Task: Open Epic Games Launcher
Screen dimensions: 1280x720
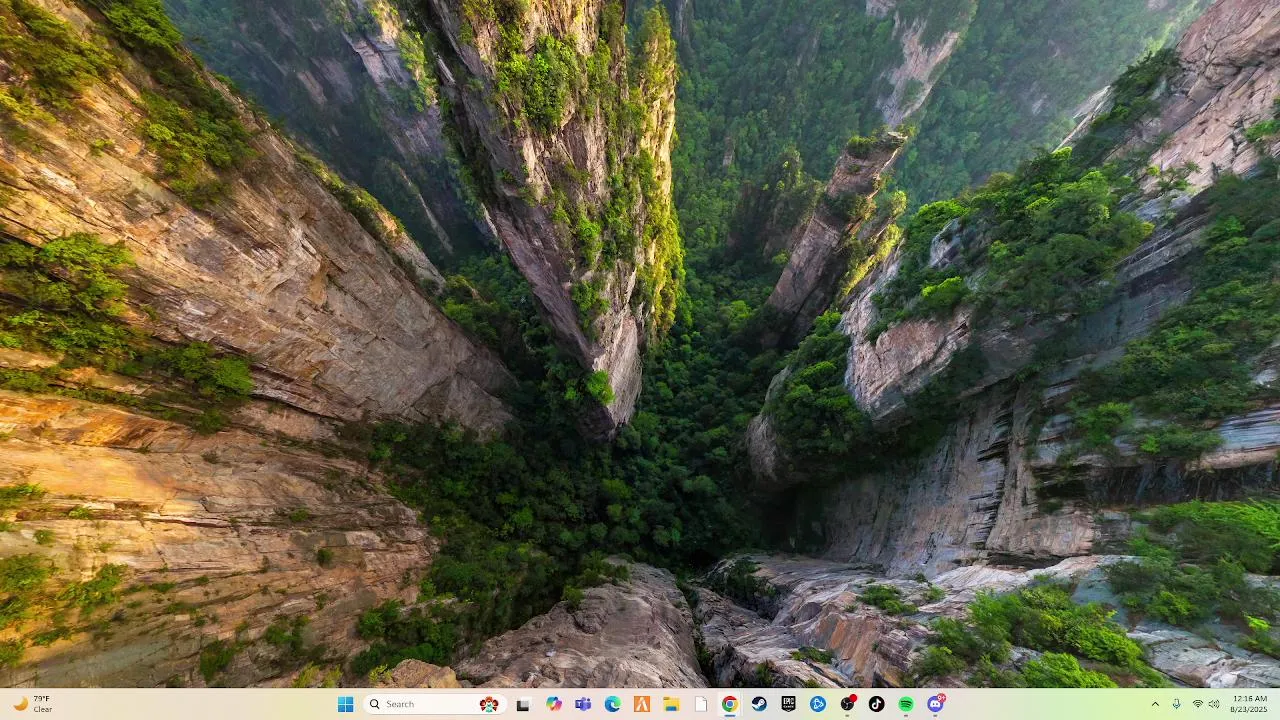Action: click(x=788, y=704)
